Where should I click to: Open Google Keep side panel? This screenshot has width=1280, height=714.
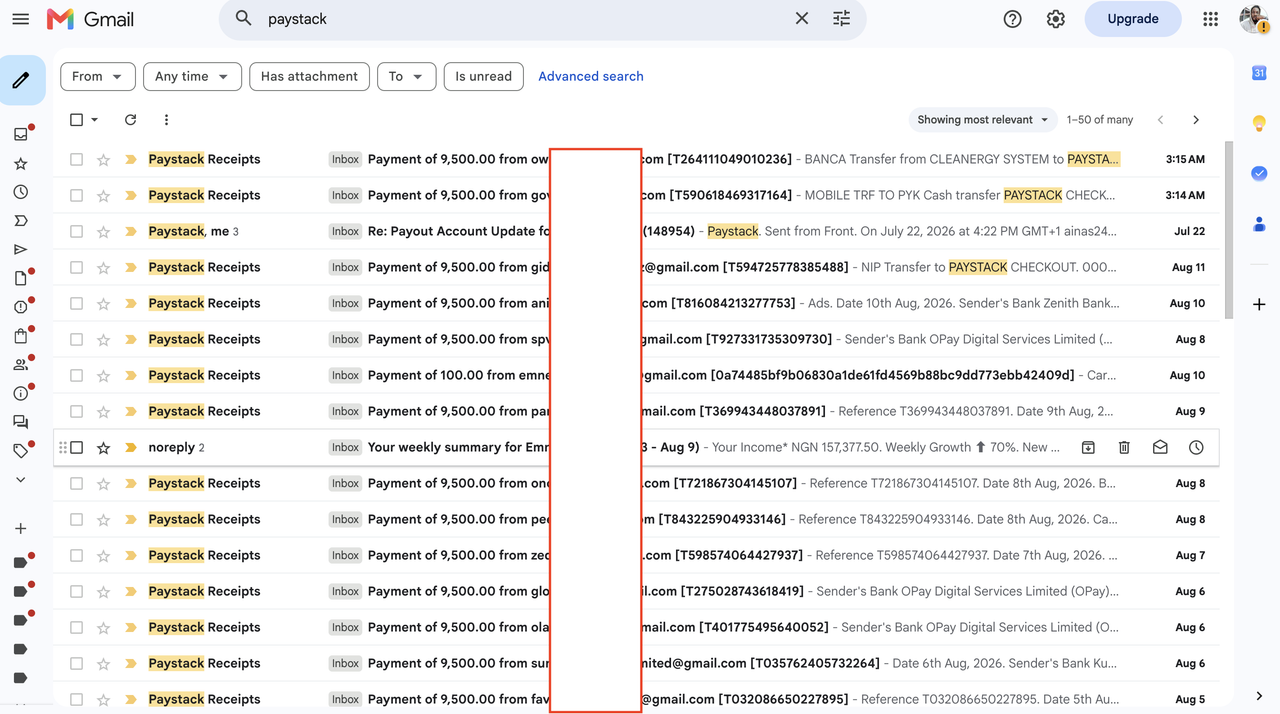tap(1259, 123)
